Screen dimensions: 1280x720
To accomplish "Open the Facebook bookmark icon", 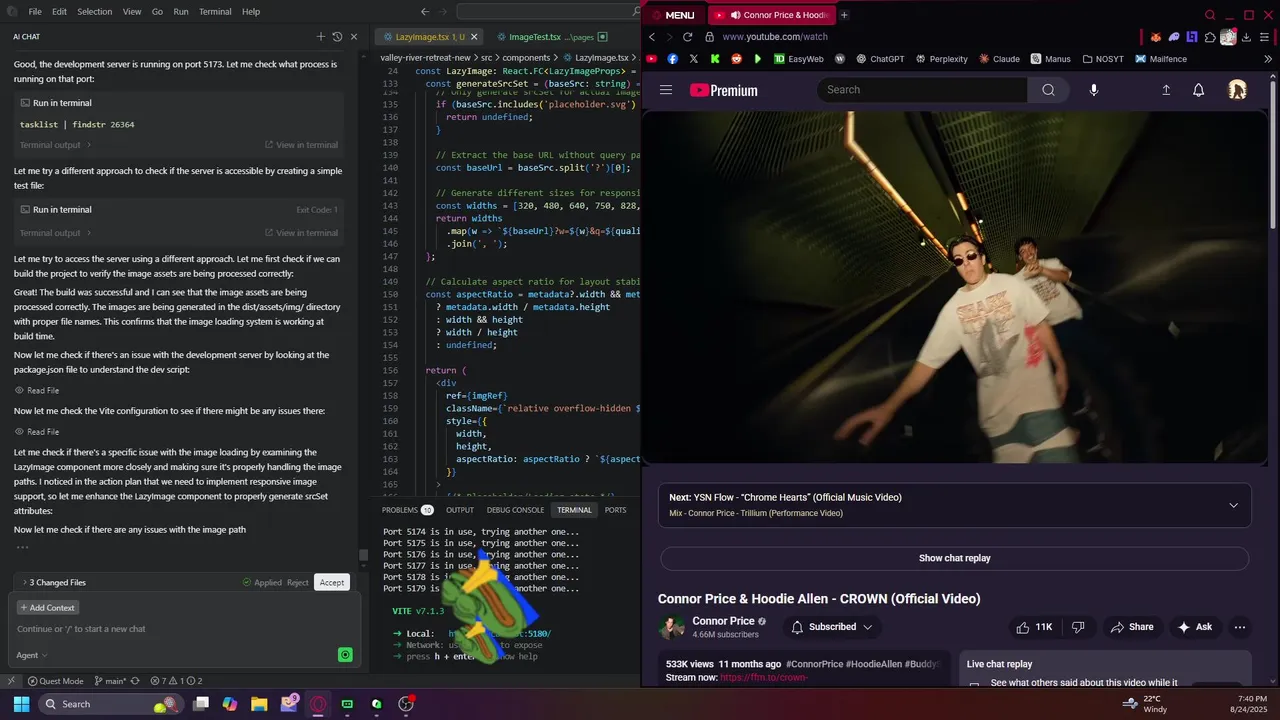I will pyautogui.click(x=672, y=59).
